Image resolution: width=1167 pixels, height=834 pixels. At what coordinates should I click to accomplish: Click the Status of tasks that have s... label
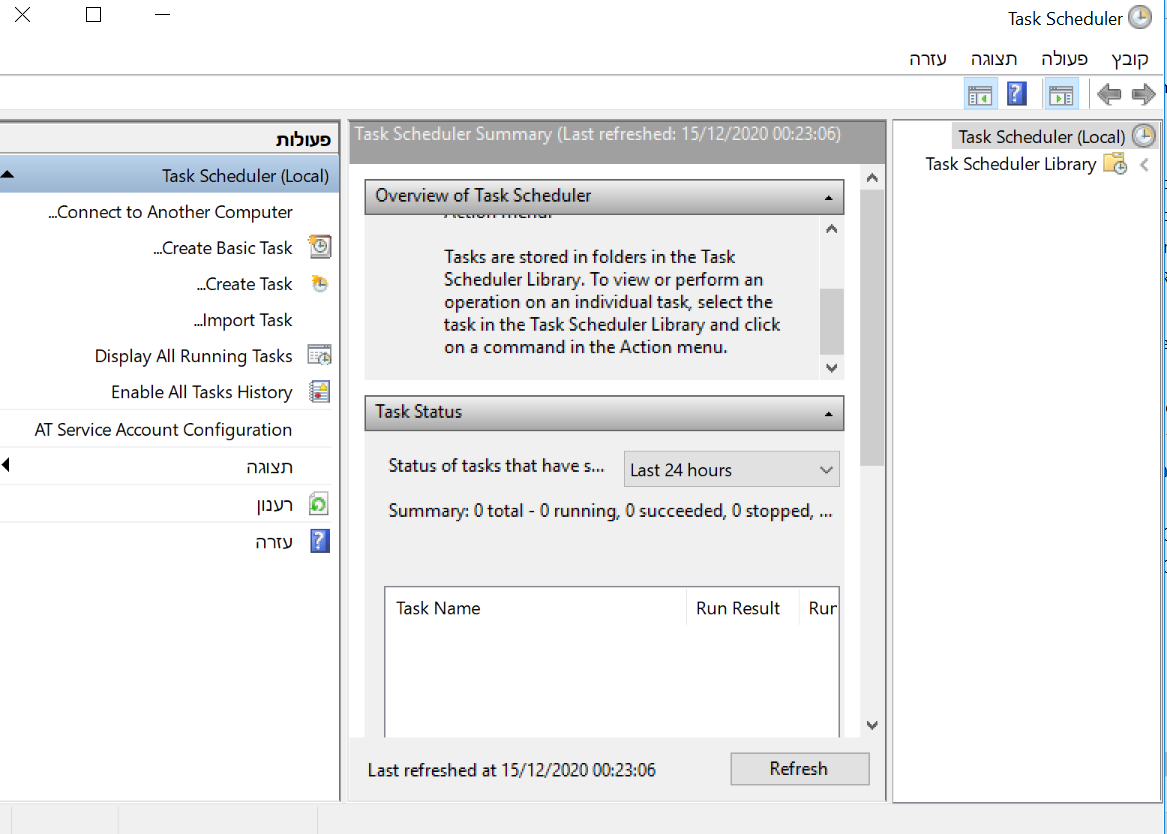coord(496,466)
